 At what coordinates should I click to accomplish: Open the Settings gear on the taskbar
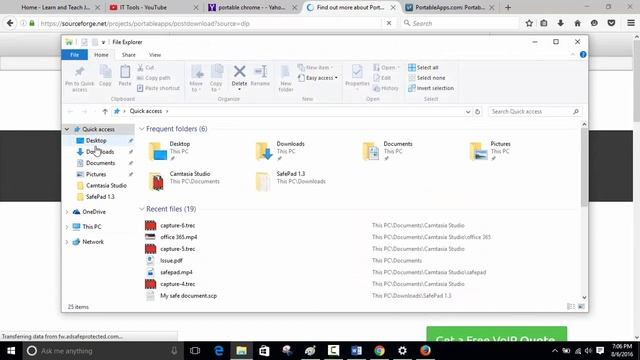(402, 351)
